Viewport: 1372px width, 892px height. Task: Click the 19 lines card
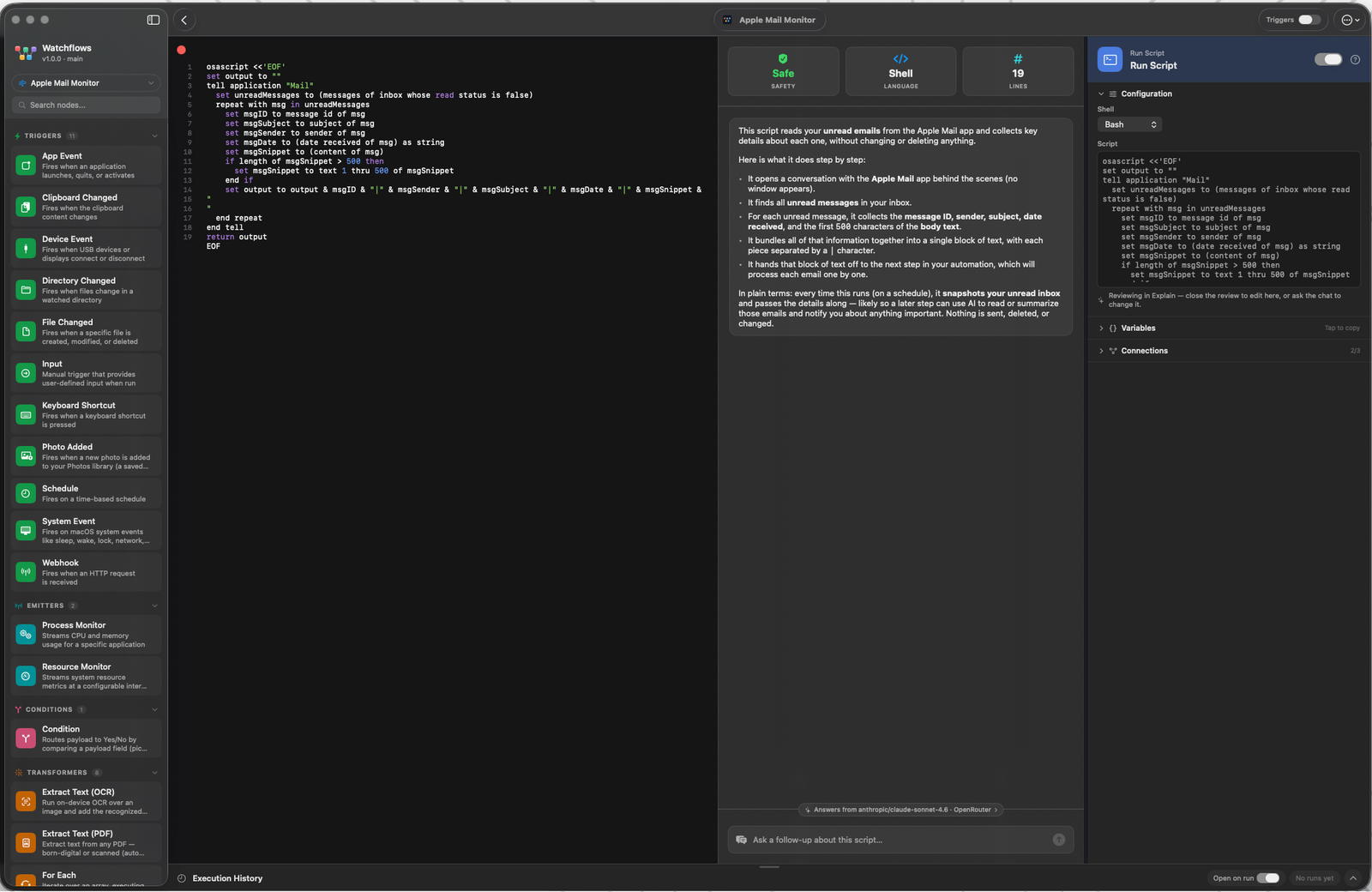pos(1018,71)
